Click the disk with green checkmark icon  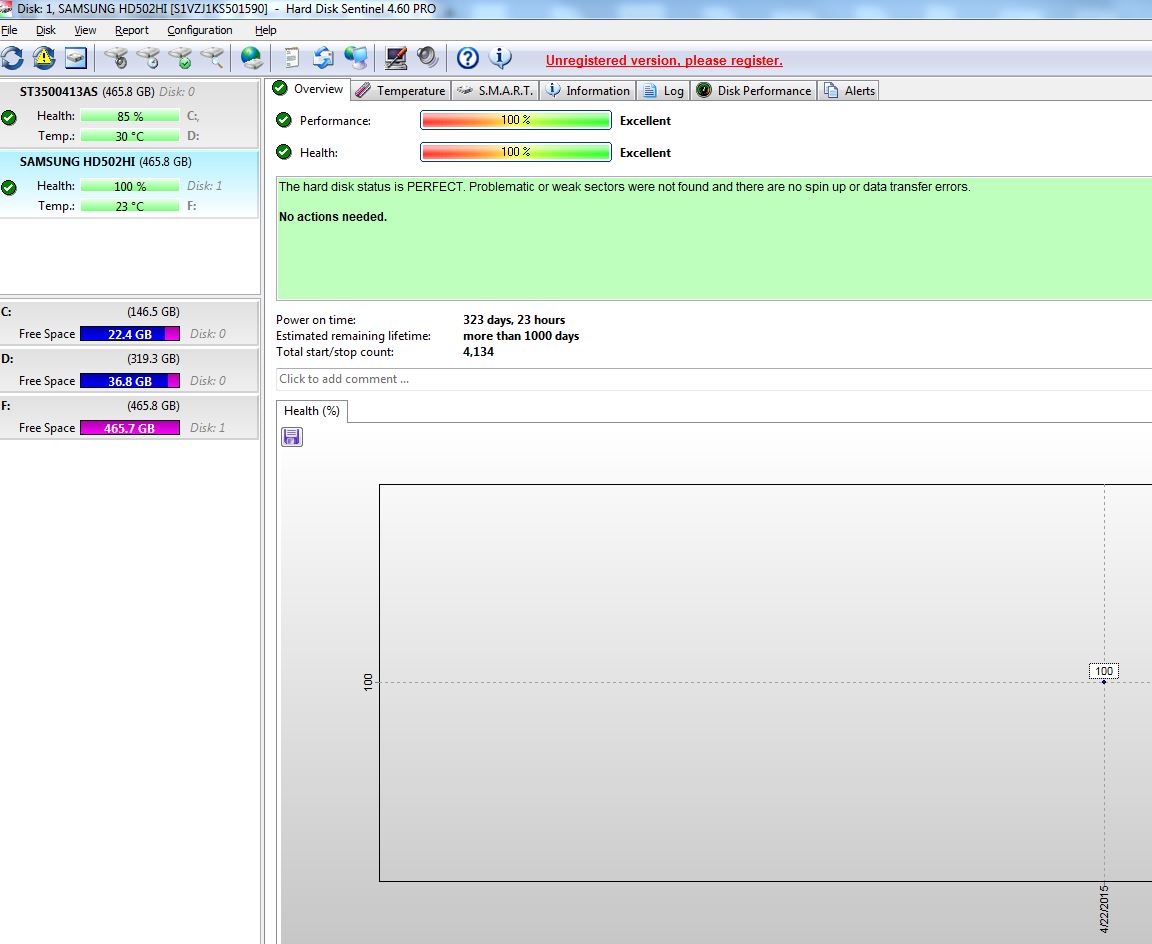(x=180, y=58)
